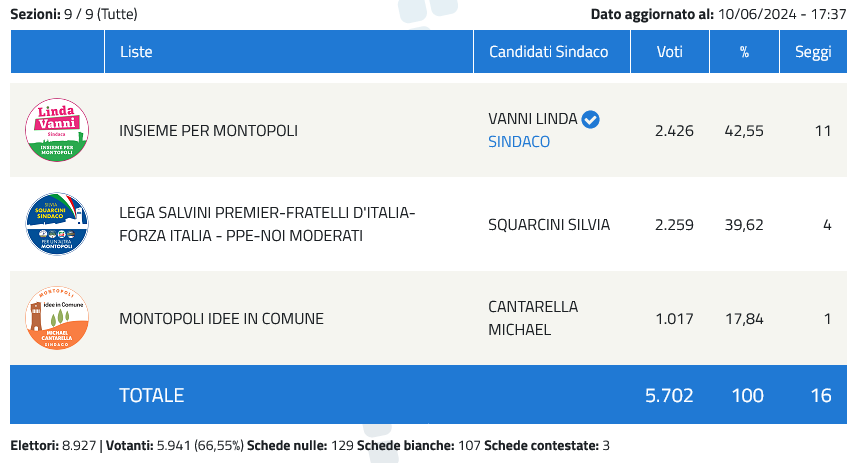Click the Dato aggiornato al timestamp
The width and height of the screenshot is (855, 463).
(719, 14)
